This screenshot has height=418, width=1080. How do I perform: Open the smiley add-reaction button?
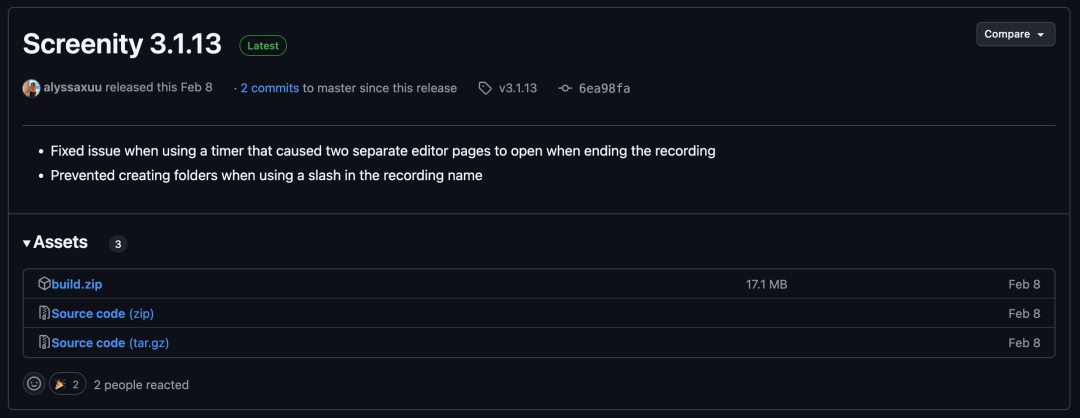pos(34,384)
